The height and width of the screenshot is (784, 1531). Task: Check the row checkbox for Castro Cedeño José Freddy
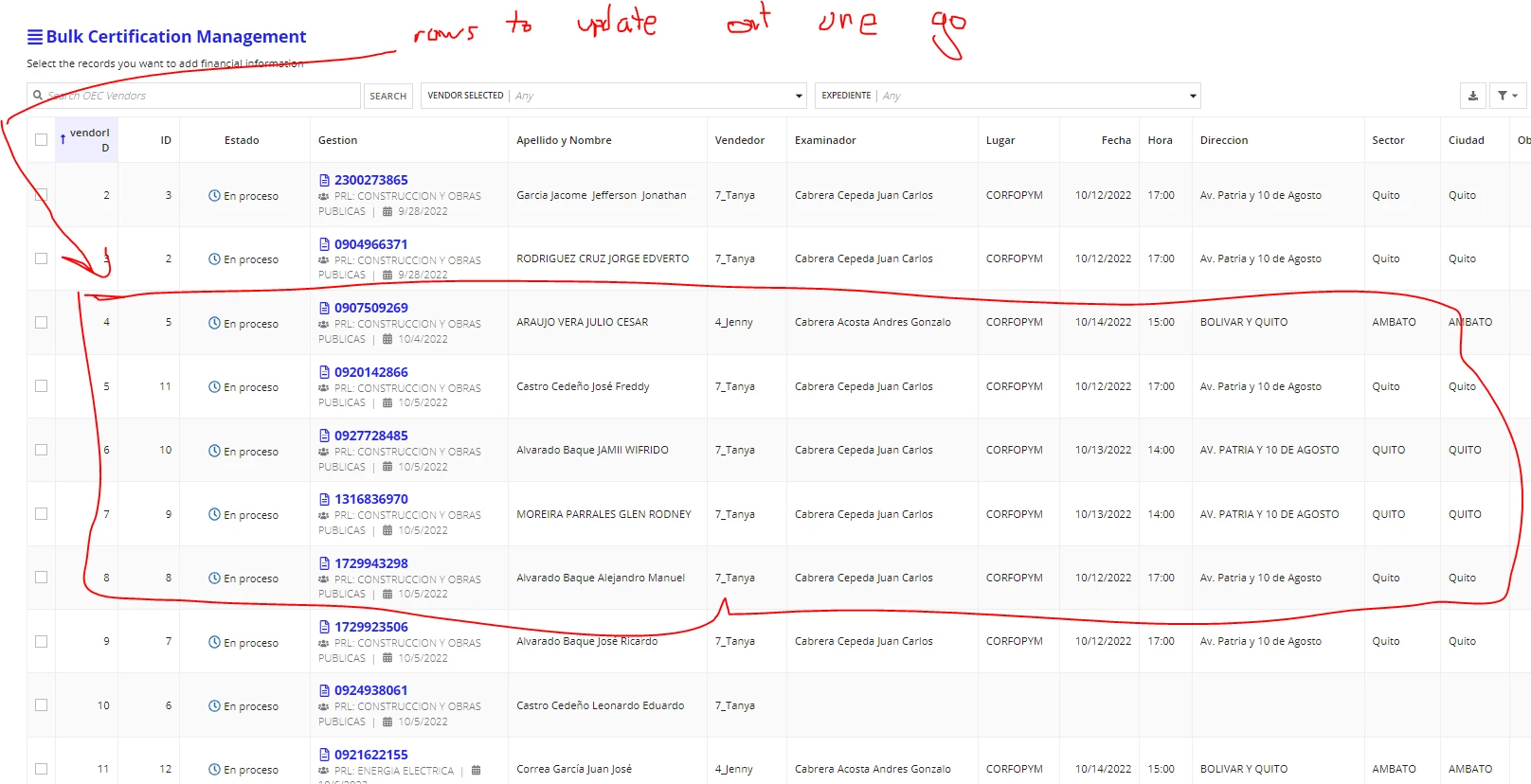click(41, 386)
